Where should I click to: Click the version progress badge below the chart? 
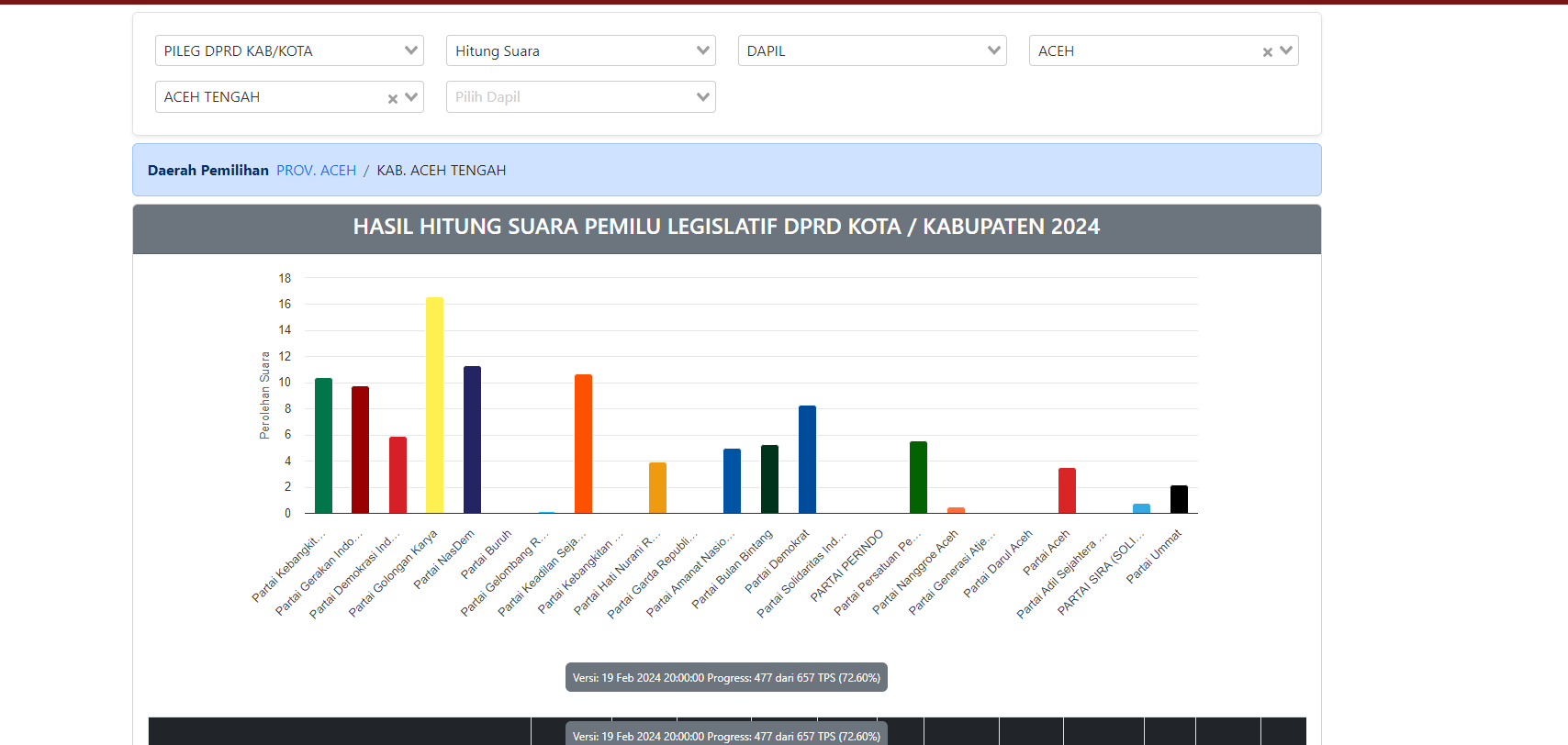[726, 678]
